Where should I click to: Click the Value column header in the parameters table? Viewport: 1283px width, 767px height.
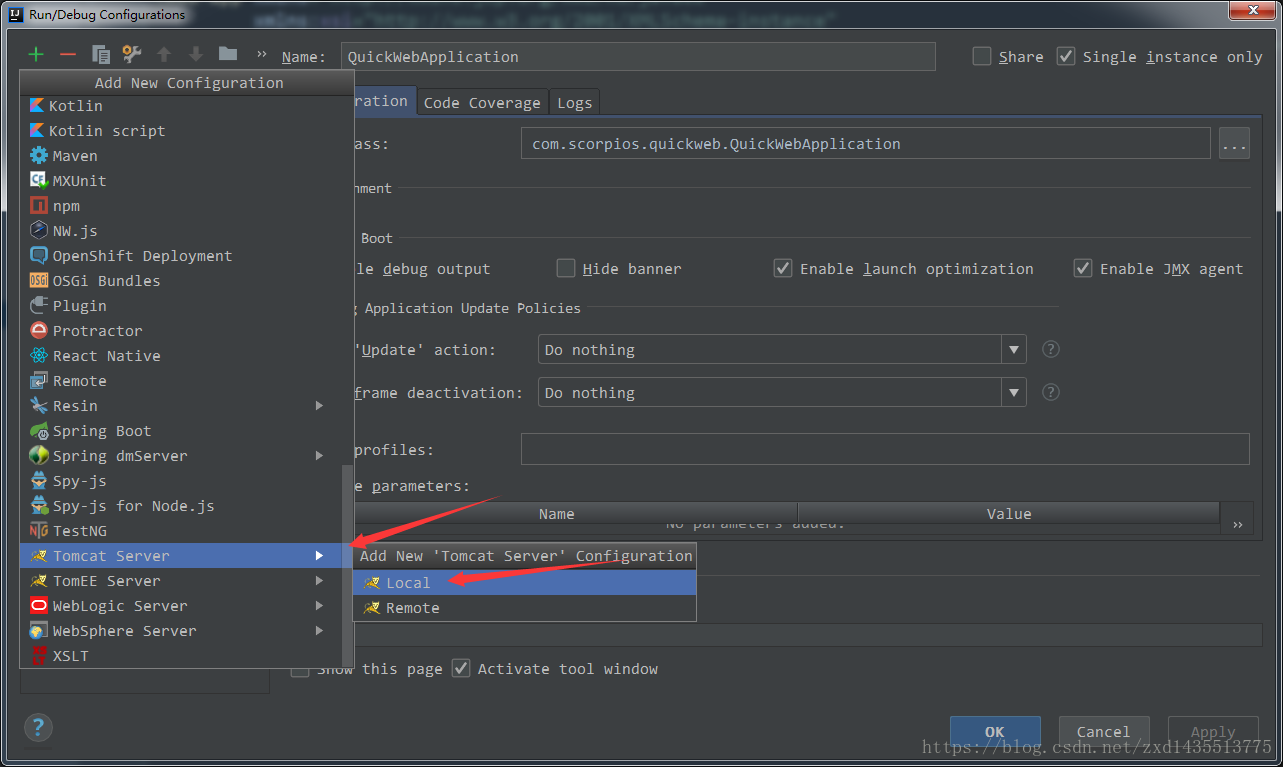click(x=1009, y=513)
